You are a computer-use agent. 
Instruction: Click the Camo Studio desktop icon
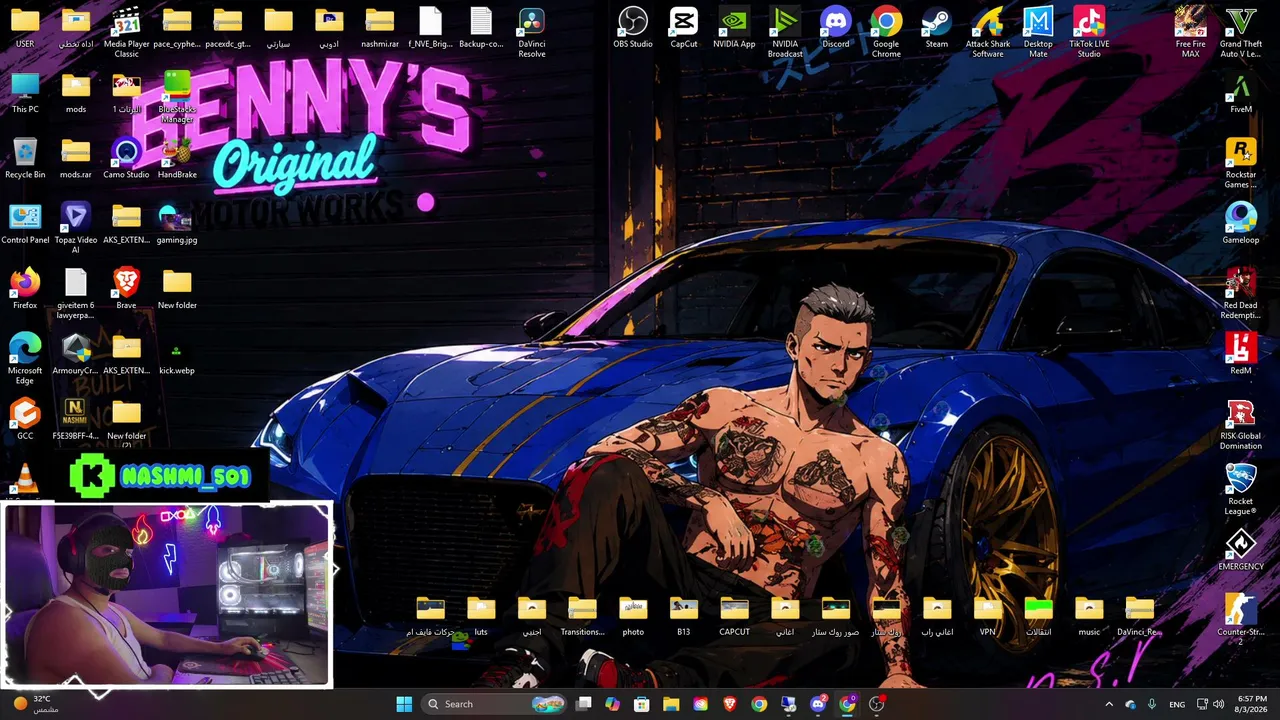(x=126, y=159)
